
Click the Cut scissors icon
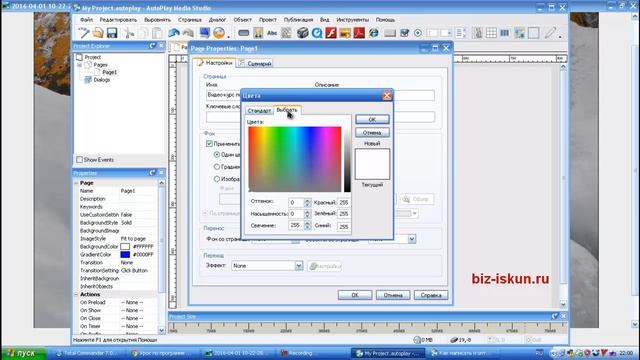(129, 33)
